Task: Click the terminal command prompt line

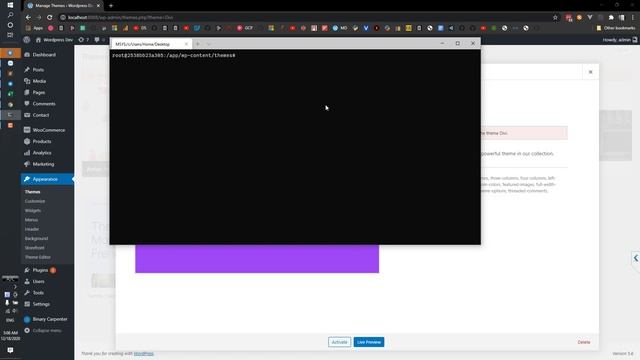Action: point(174,56)
